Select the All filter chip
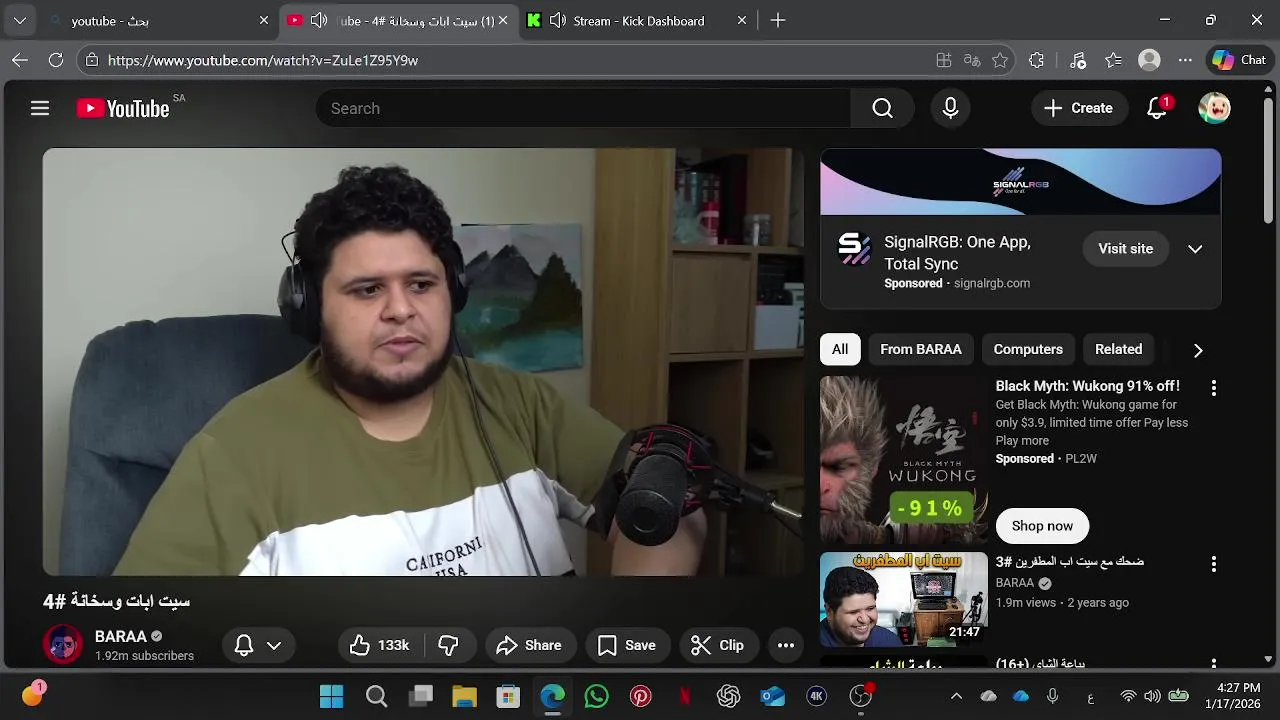The height and width of the screenshot is (720, 1280). 840,349
